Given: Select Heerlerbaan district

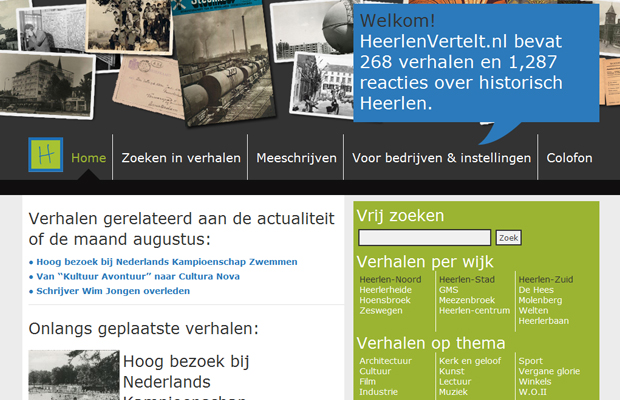Looking at the screenshot, I should click(543, 321).
